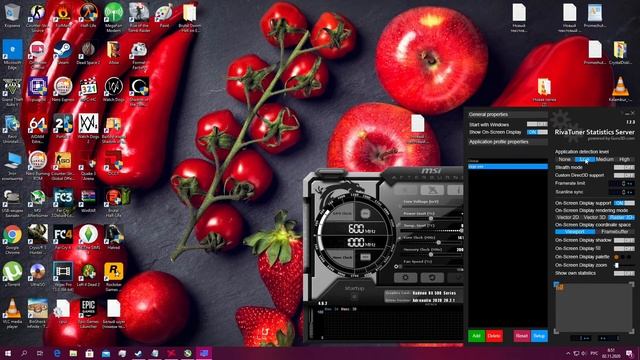Screen dimensions: 640x360
Task: Toggle On-Screen Display support switch
Action: 624,203
